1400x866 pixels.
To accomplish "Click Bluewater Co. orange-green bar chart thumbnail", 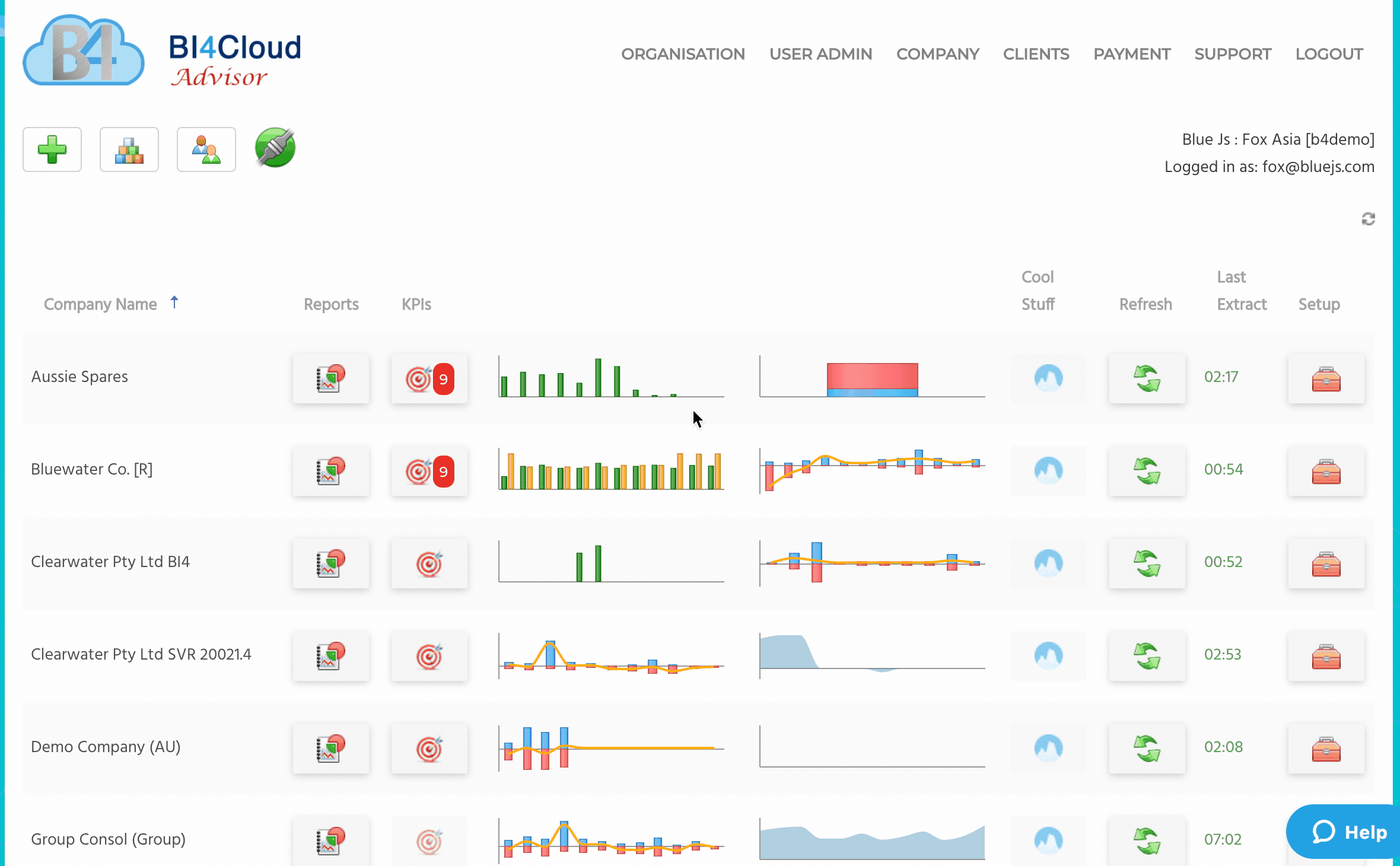I will pyautogui.click(x=611, y=470).
